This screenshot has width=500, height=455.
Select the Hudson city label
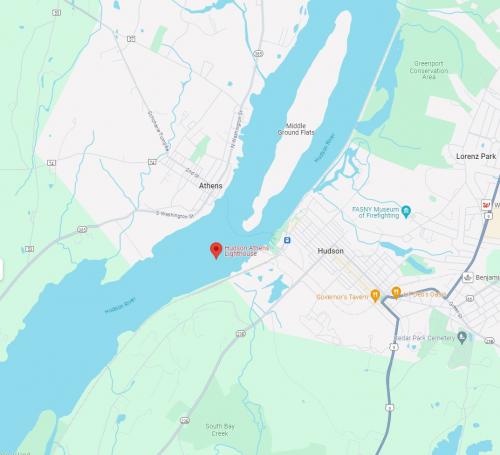(x=330, y=251)
